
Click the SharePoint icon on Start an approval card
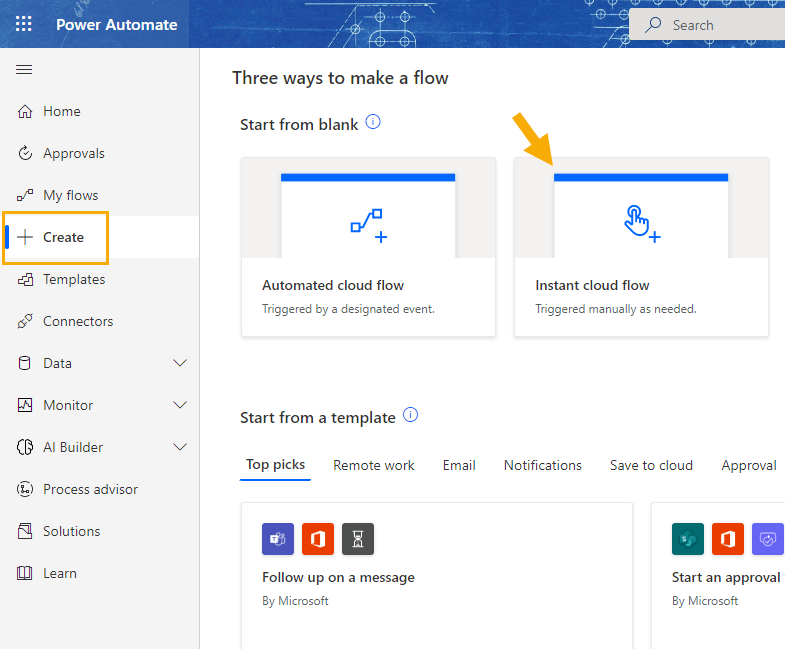[x=688, y=539]
